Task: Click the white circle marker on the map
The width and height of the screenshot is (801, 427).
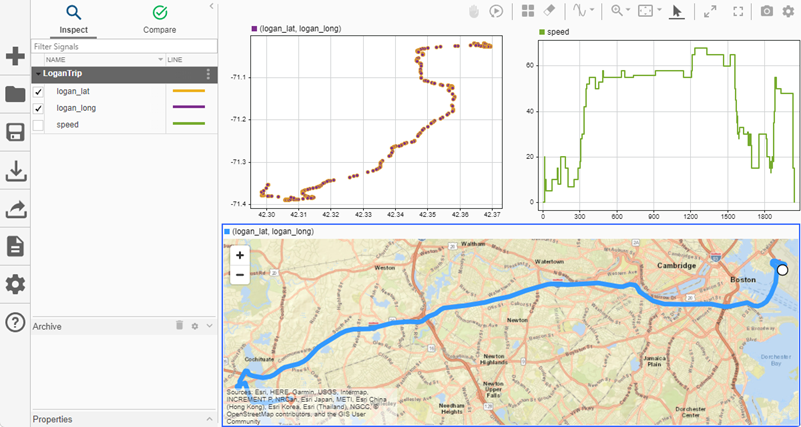Action: (782, 270)
